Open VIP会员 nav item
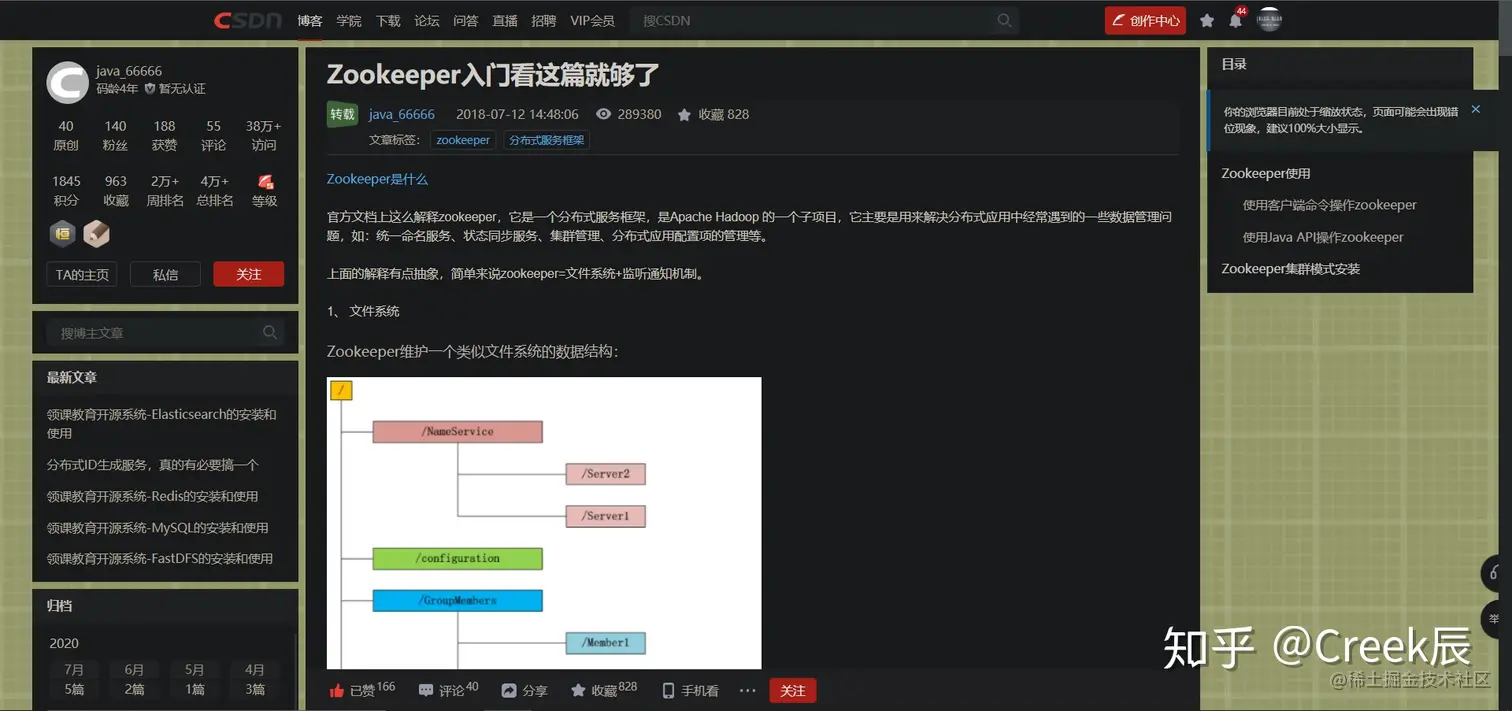This screenshot has width=1512, height=711. click(x=592, y=20)
